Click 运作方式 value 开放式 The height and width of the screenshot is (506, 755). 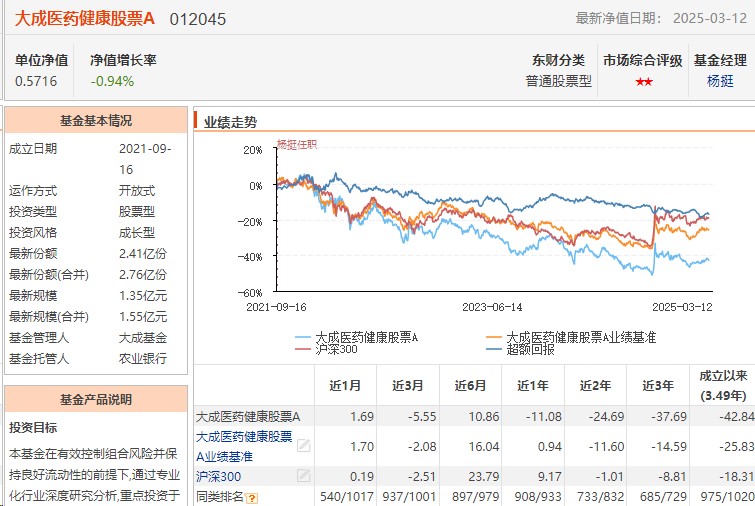coord(137,191)
